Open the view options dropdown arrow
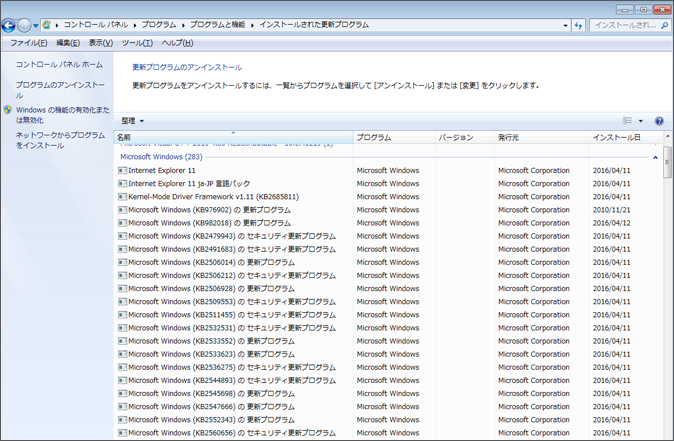 coord(640,121)
